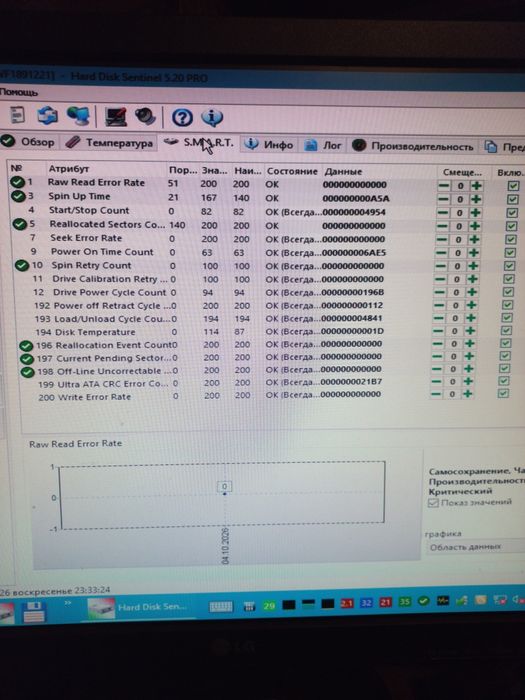Increase offset for Power On Time Count

tap(473, 253)
